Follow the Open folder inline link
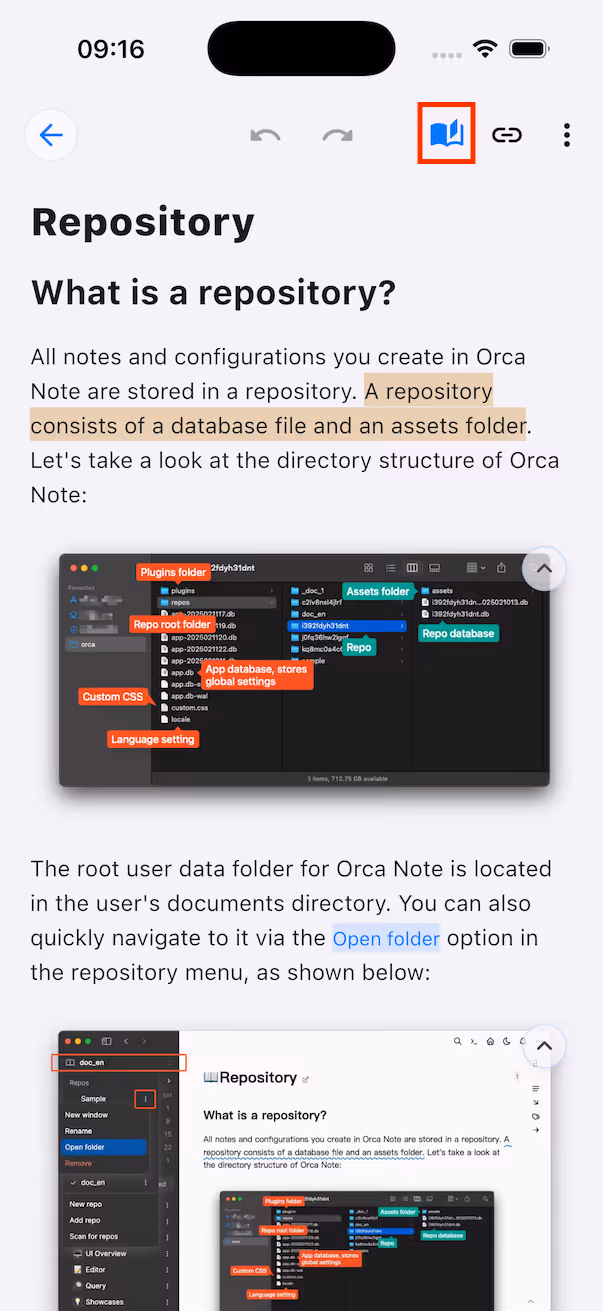603x1311 pixels. pyautogui.click(x=386, y=939)
